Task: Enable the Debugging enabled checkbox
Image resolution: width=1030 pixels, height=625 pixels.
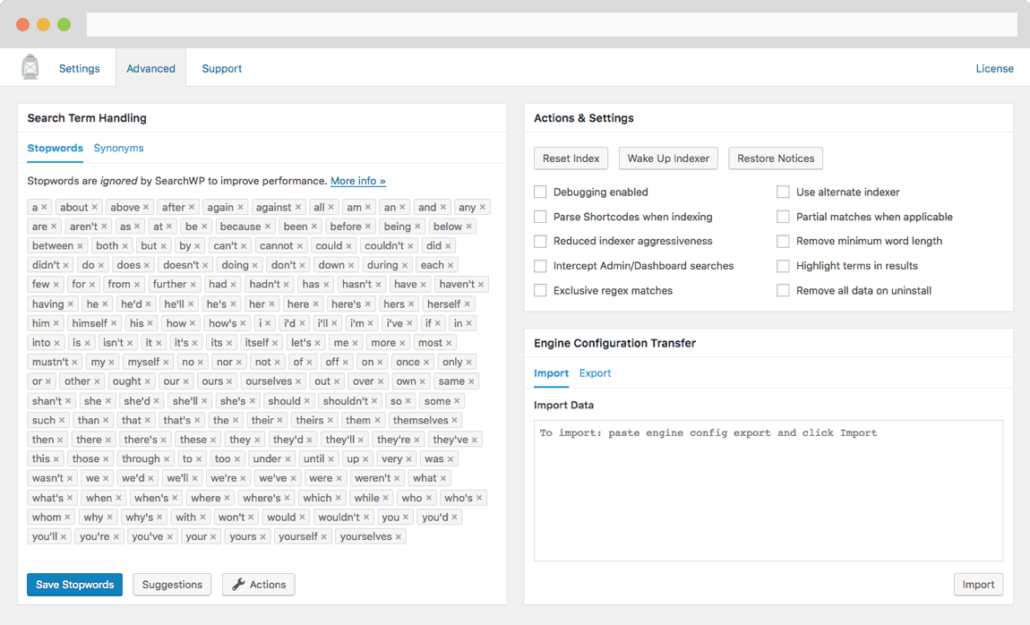Action: pos(540,192)
